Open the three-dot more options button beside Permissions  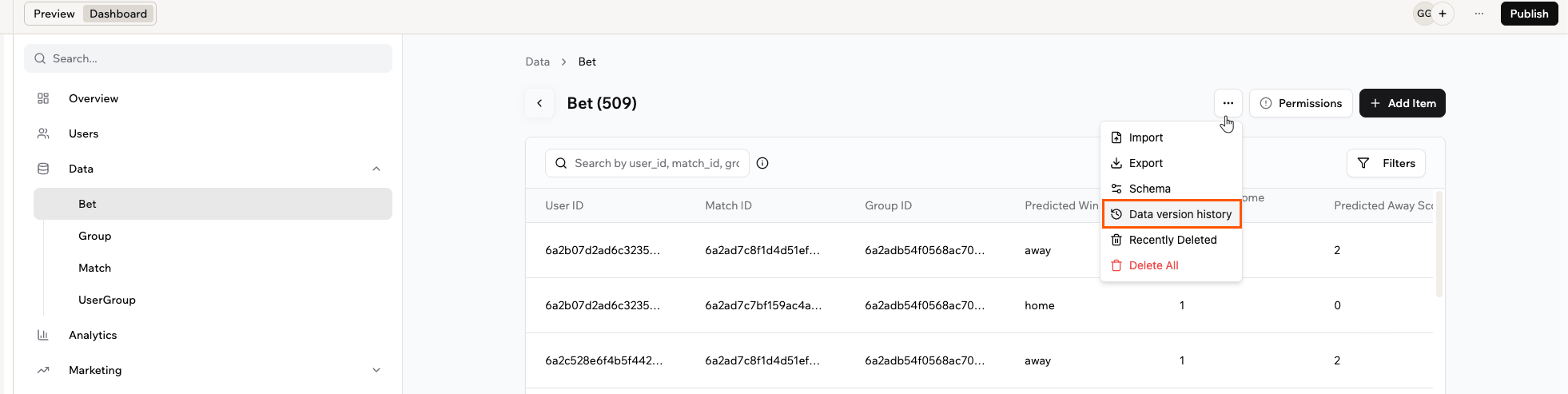[x=1228, y=103]
